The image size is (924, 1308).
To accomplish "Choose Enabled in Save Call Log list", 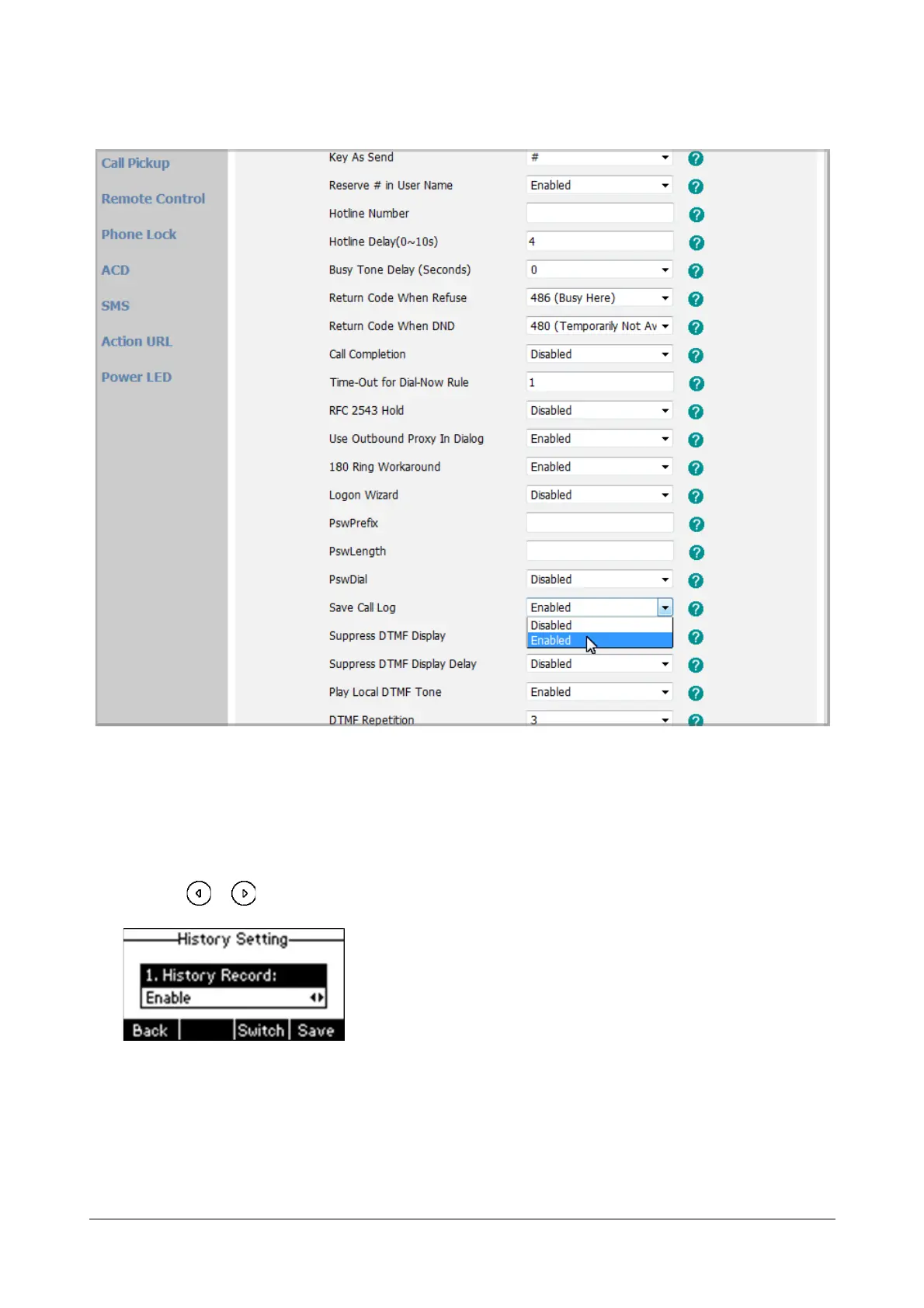I will pos(599,640).
